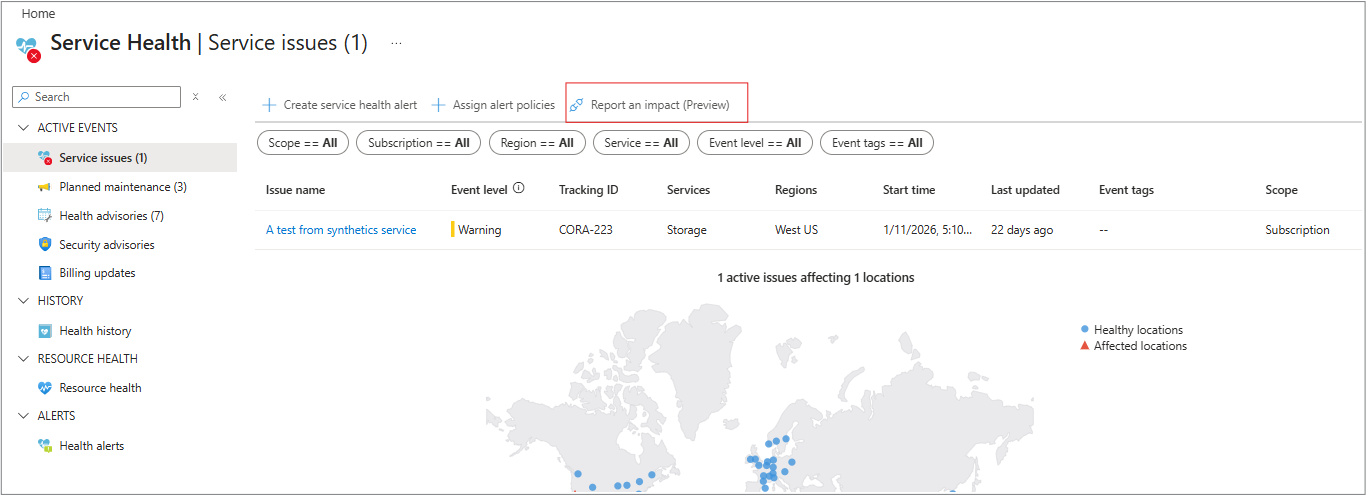Open the Region == All filter
The height and width of the screenshot is (495, 1366).
(x=536, y=143)
